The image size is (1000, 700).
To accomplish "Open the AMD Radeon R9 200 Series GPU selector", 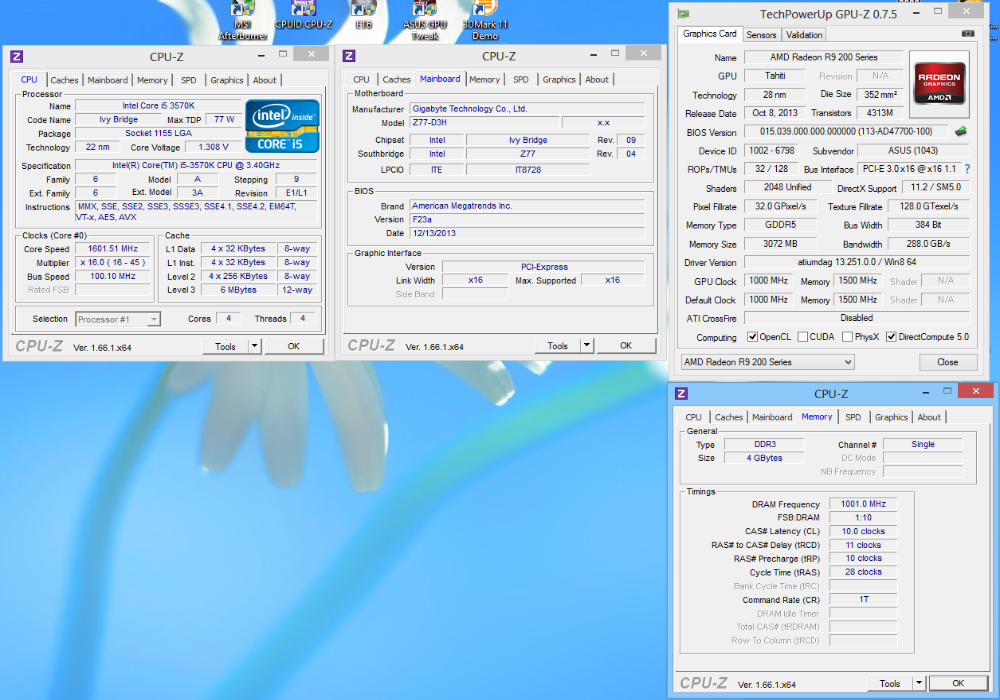I will point(768,362).
